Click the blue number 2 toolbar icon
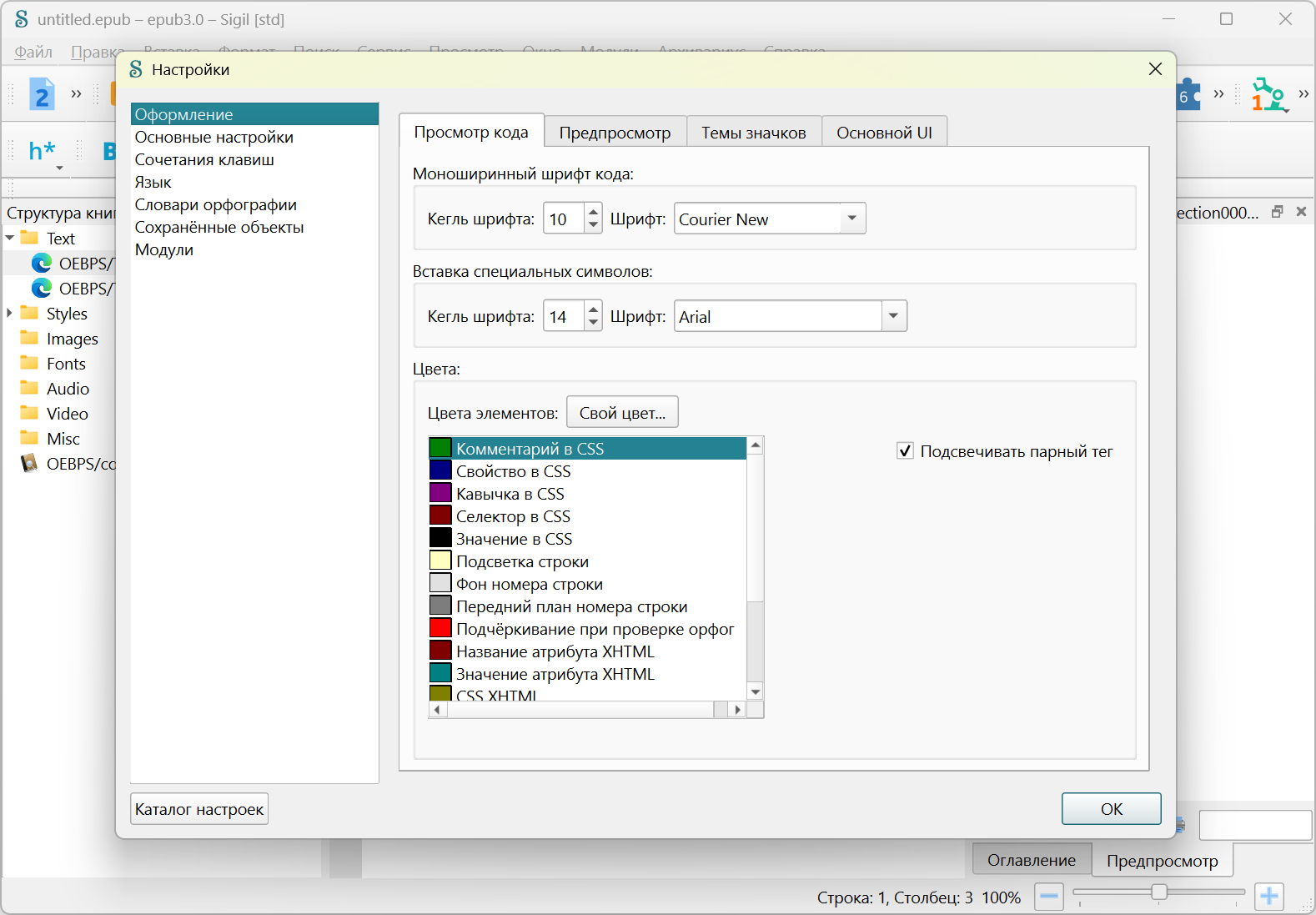This screenshot has height=915, width=1316. [x=42, y=94]
